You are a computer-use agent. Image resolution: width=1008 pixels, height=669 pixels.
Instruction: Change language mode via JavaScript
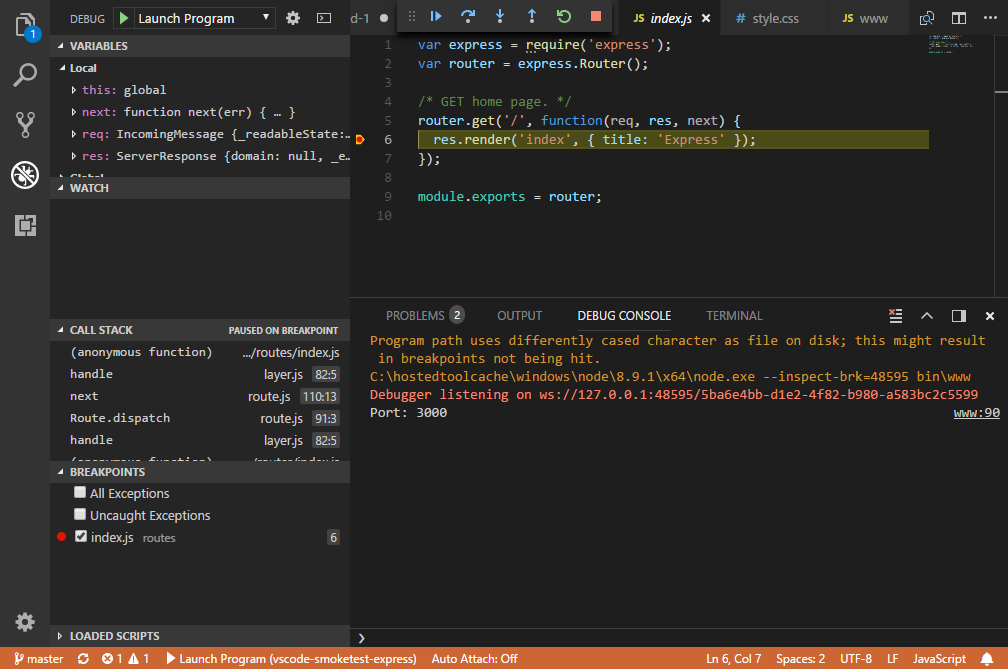pyautogui.click(x=939, y=659)
